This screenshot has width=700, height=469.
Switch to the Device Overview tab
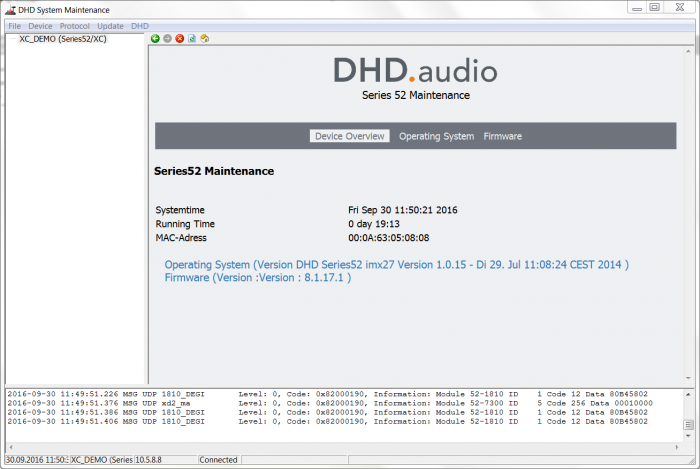[x=349, y=136]
